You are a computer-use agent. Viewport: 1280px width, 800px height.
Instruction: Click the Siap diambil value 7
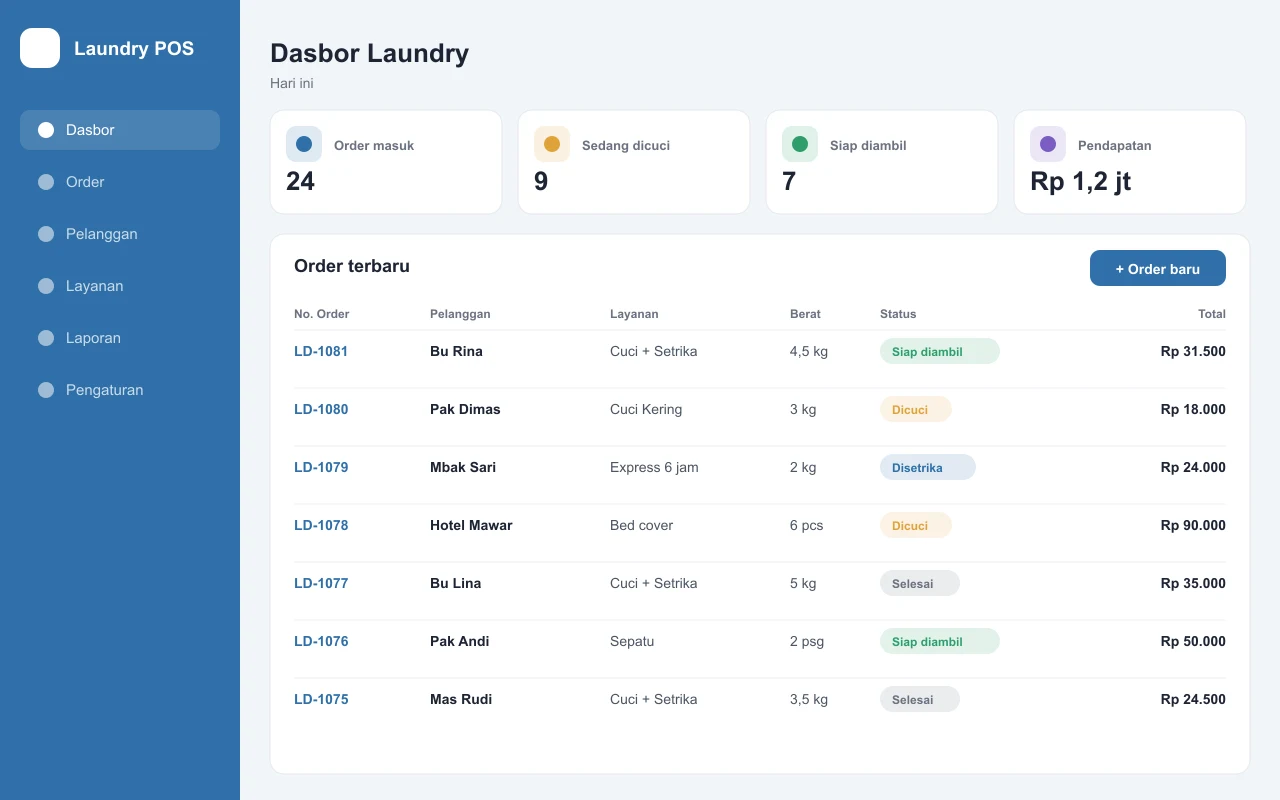789,181
